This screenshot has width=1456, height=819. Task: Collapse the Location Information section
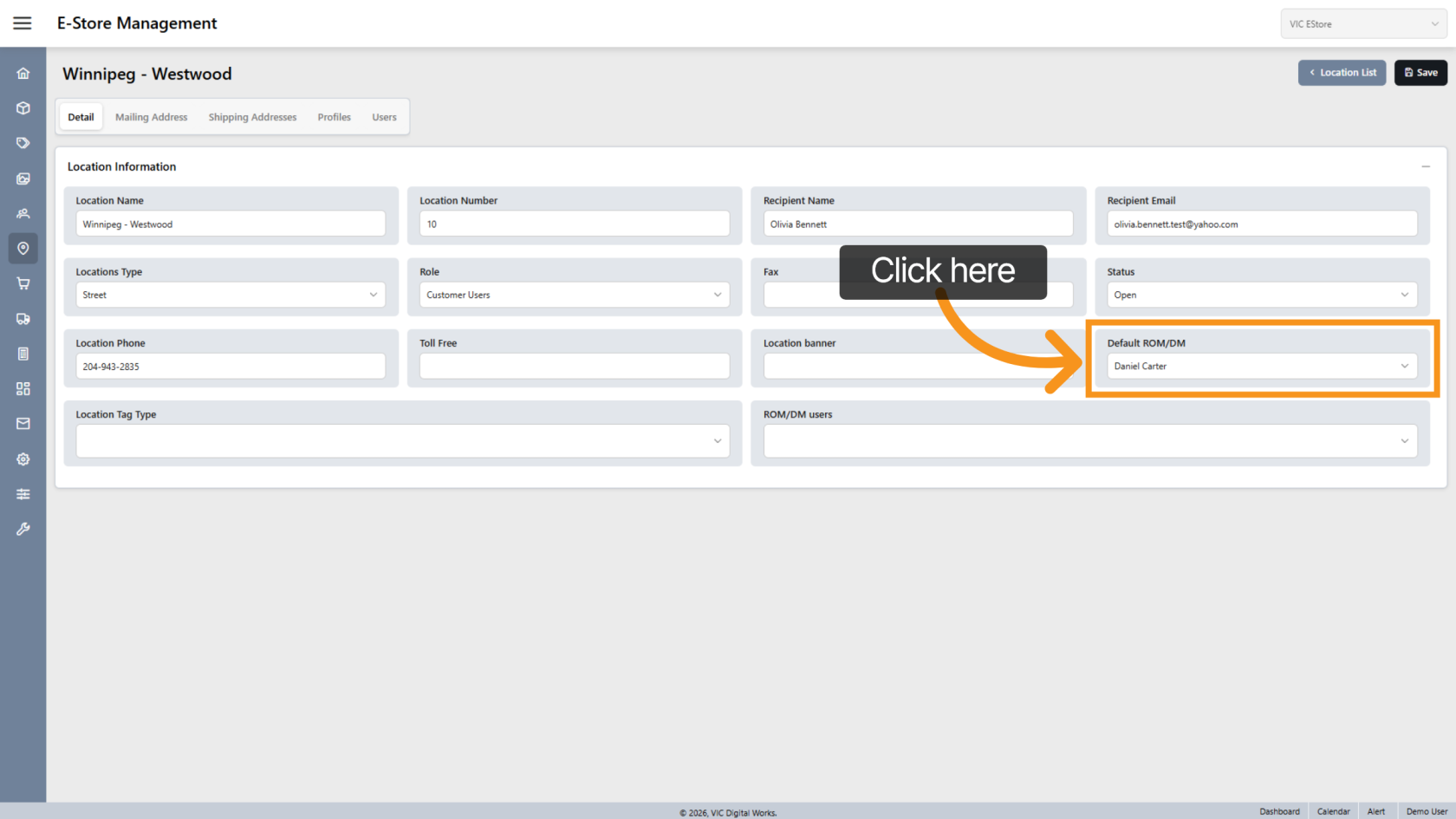(1425, 166)
